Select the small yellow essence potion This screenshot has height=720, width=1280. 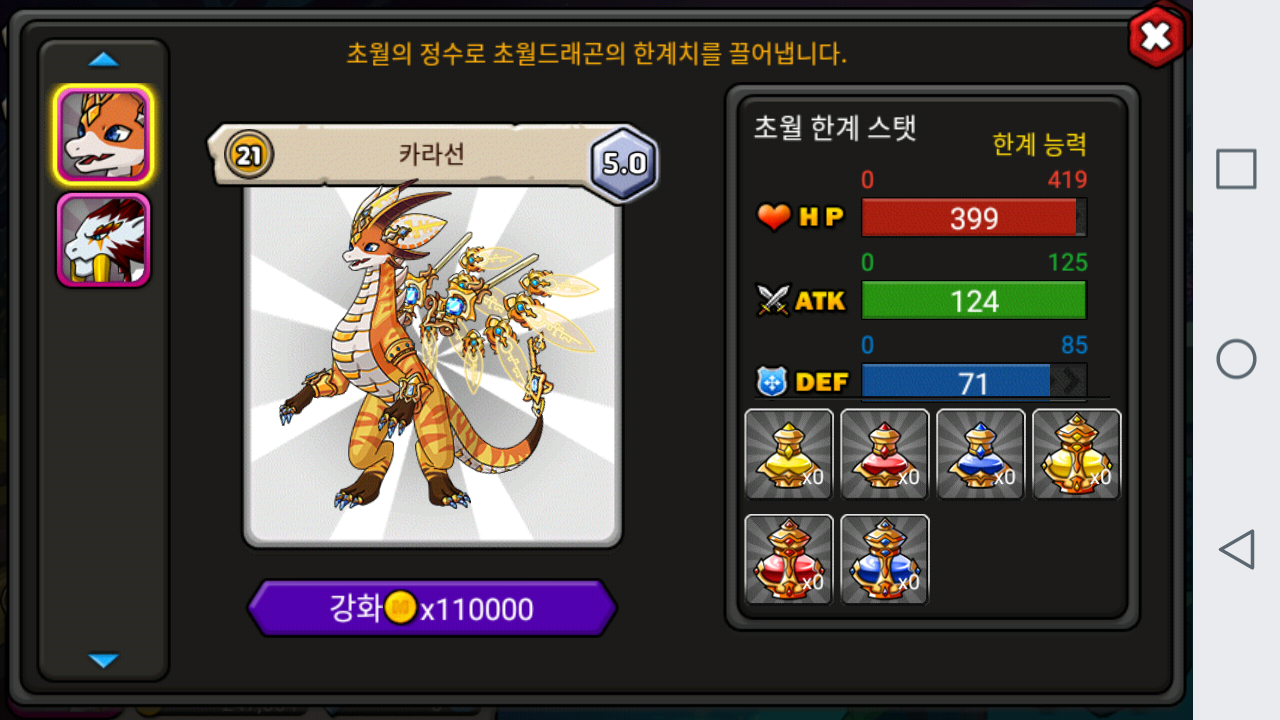[789, 454]
